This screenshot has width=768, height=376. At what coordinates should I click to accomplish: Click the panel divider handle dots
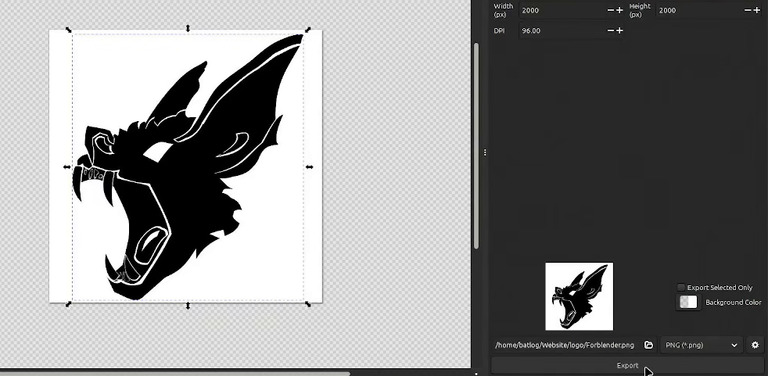[x=484, y=153]
